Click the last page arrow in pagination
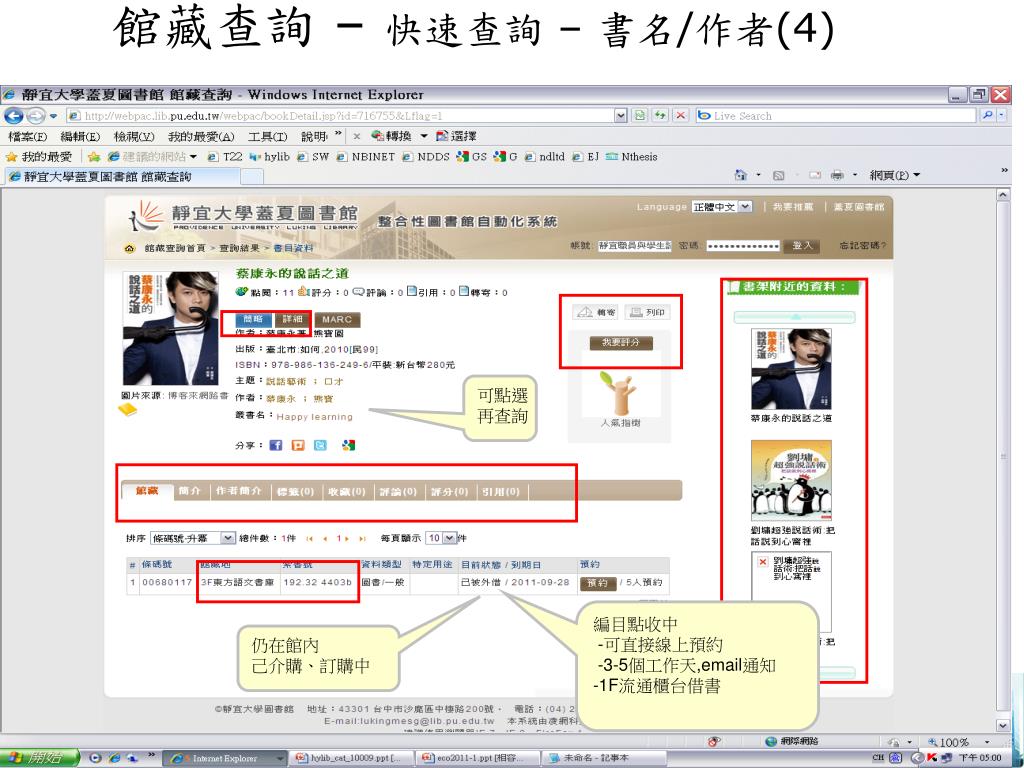1024x768 pixels. click(x=362, y=539)
